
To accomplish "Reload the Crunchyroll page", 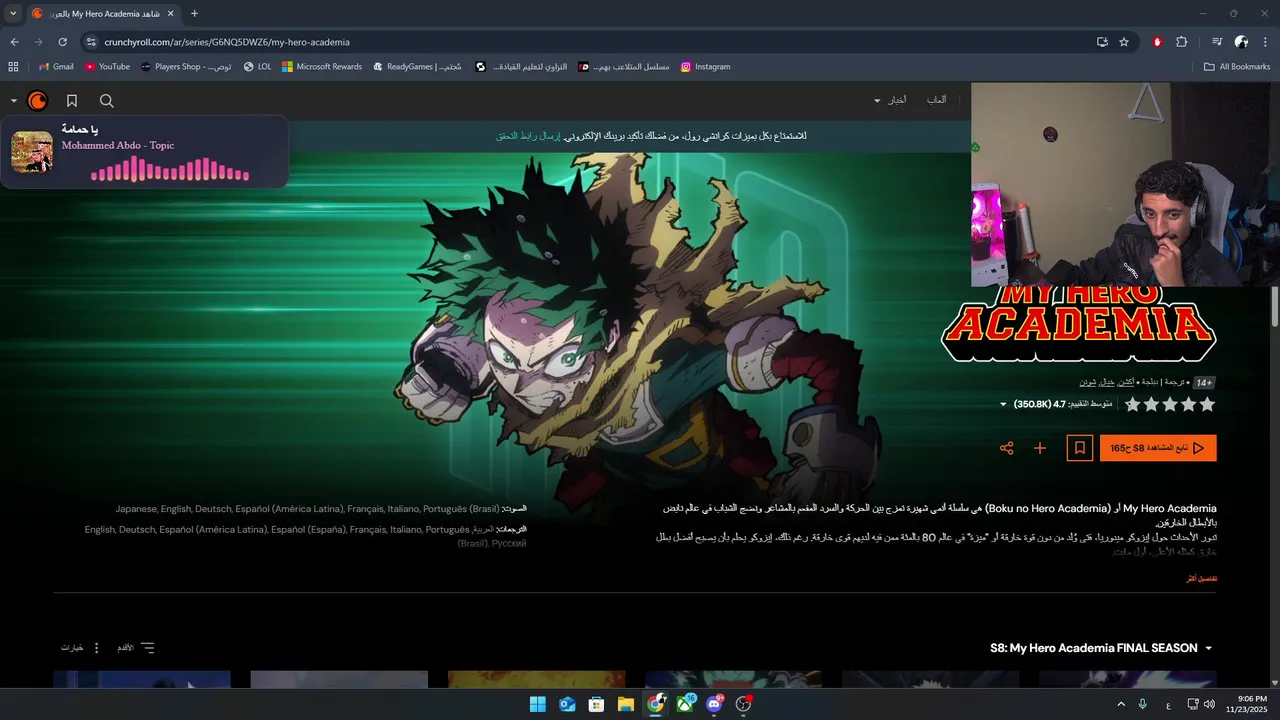I will tap(62, 42).
